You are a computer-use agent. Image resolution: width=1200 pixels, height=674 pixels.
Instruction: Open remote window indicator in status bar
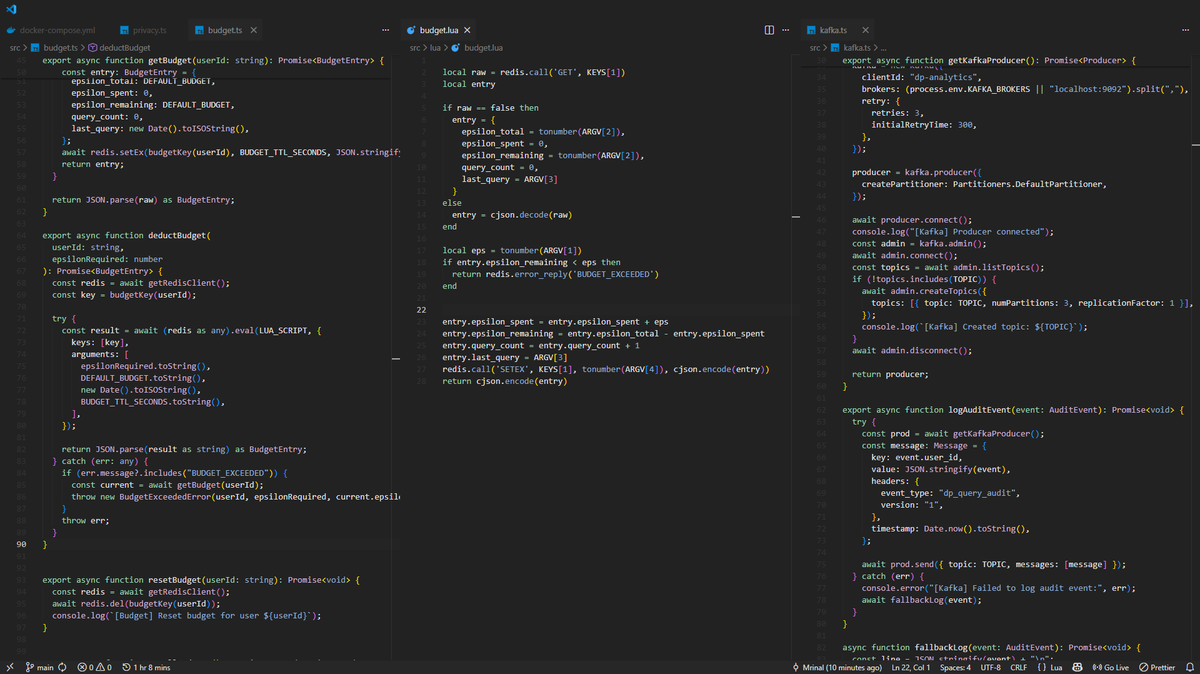(9, 667)
